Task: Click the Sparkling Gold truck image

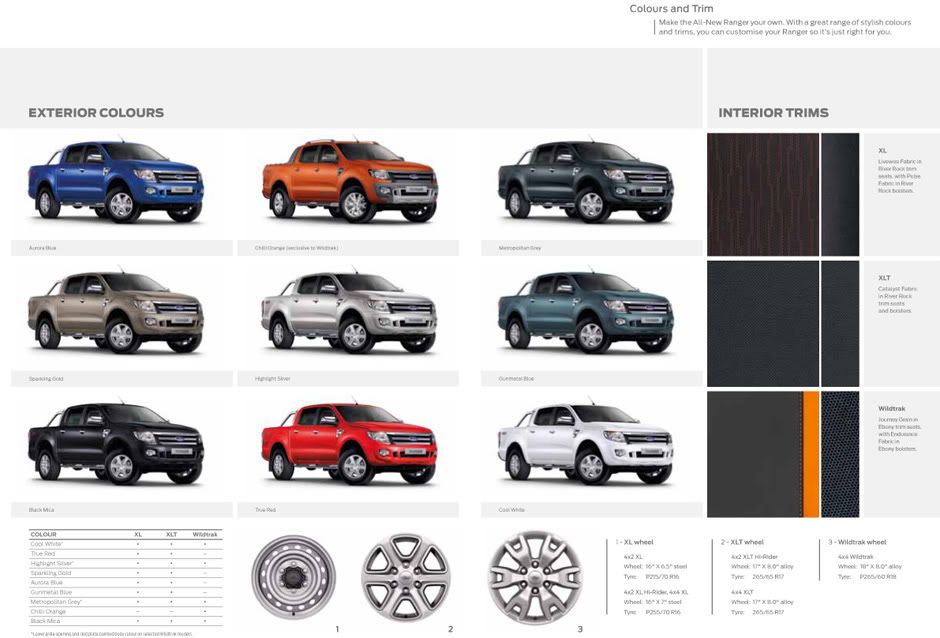Action: tap(116, 312)
